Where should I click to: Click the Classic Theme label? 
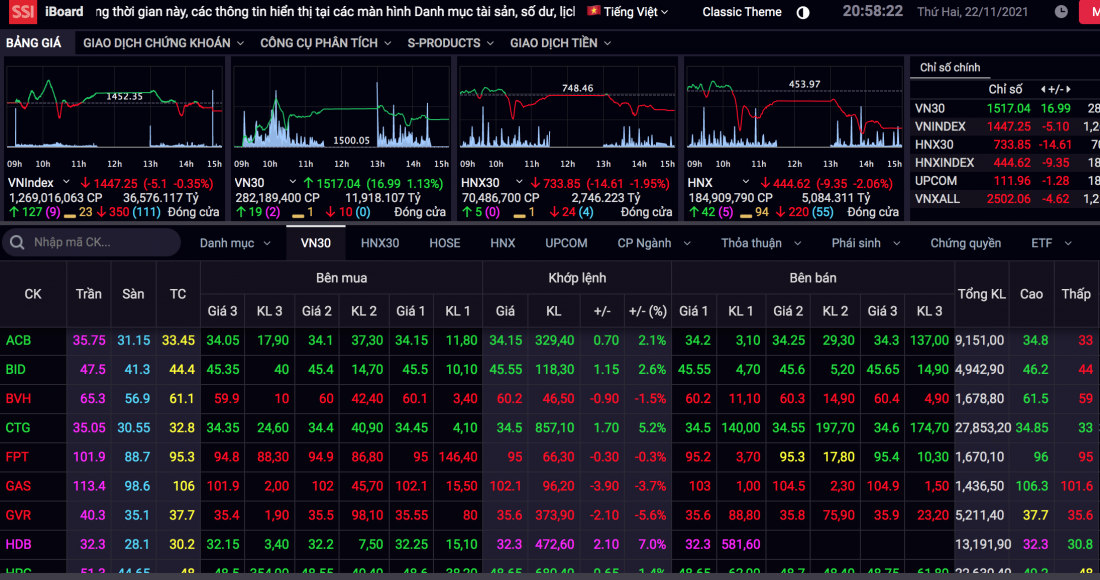(x=742, y=12)
